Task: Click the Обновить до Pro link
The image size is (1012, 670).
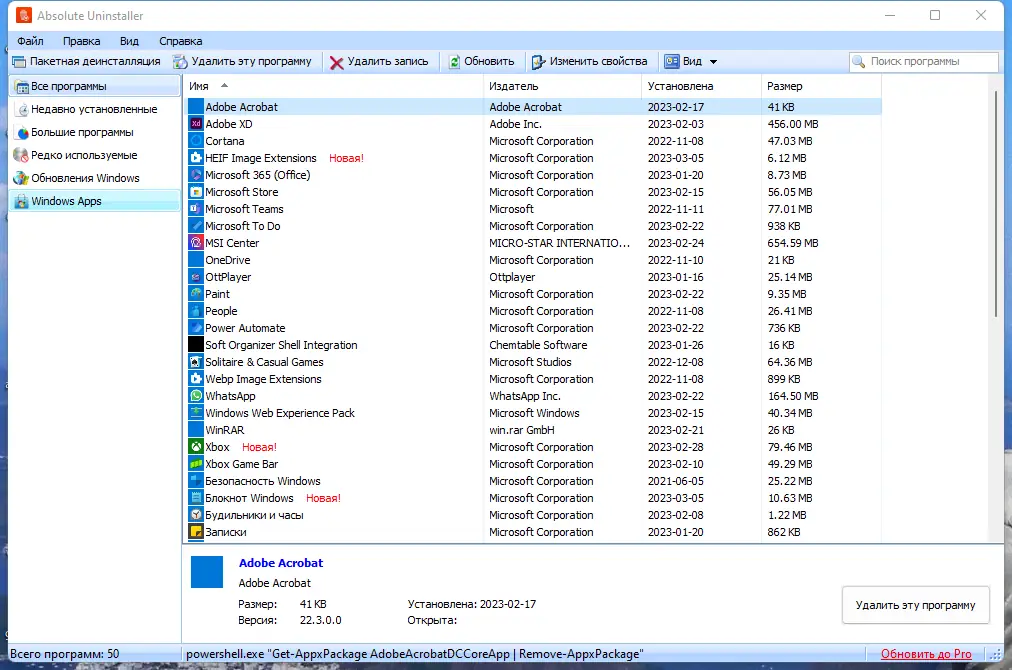Action: coord(926,655)
